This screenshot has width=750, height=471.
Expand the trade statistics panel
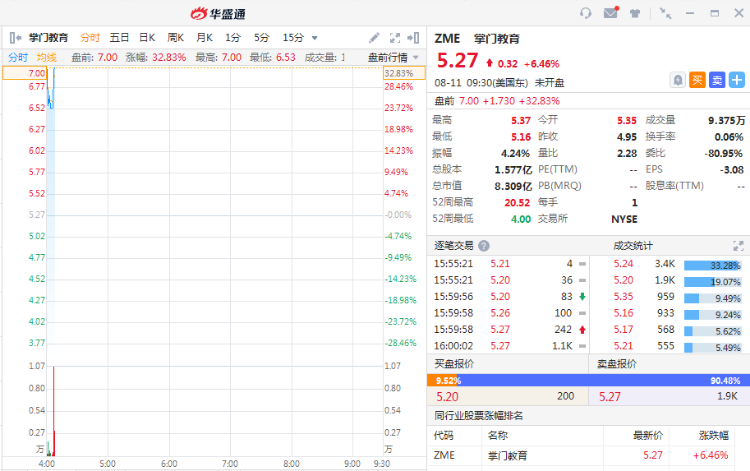pyautogui.click(x=738, y=246)
